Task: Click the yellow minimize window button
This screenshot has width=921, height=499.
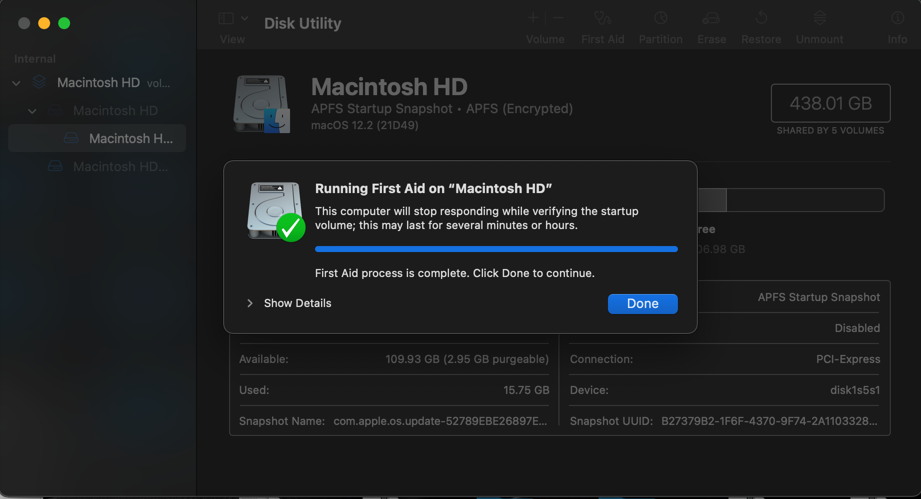Action: 44,23
